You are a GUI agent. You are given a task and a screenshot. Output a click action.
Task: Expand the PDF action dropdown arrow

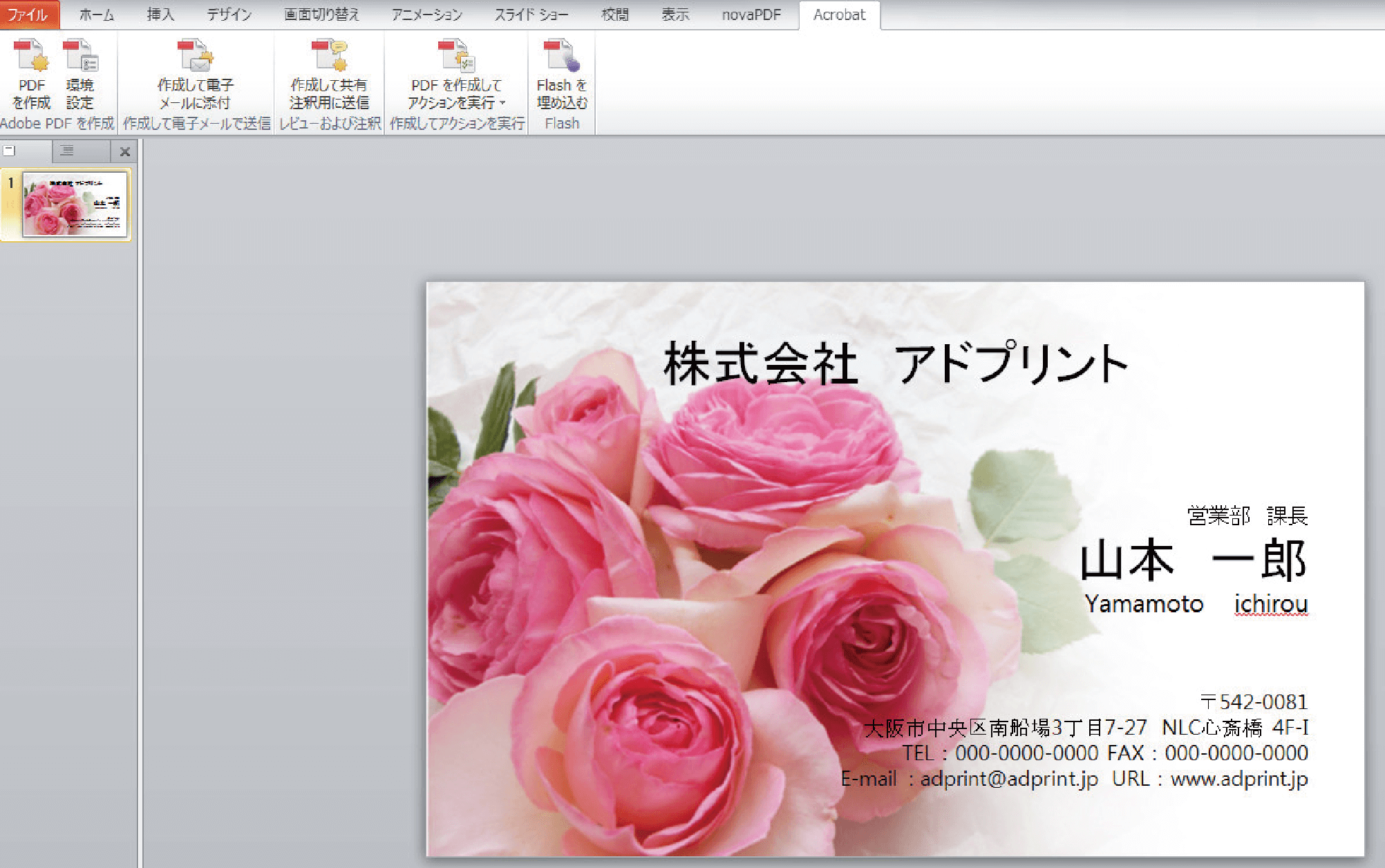(x=502, y=103)
